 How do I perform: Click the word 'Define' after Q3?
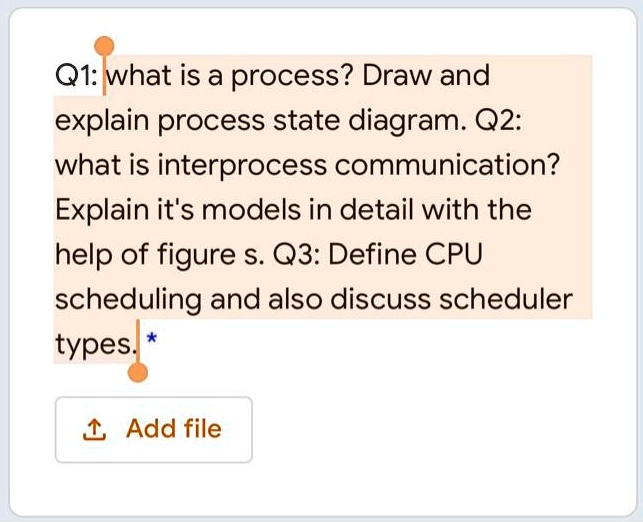click(372, 254)
